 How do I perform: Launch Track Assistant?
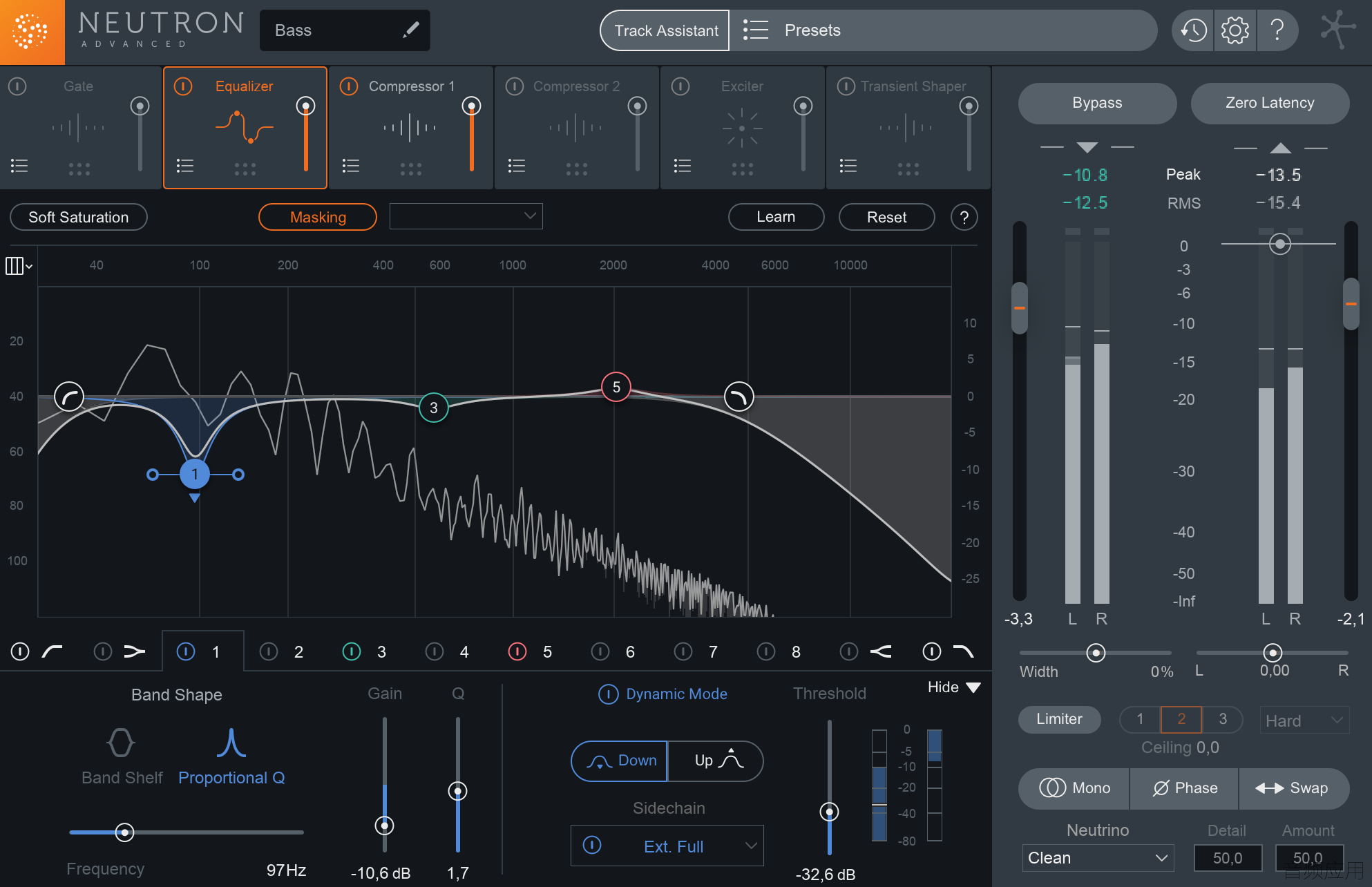(x=665, y=30)
